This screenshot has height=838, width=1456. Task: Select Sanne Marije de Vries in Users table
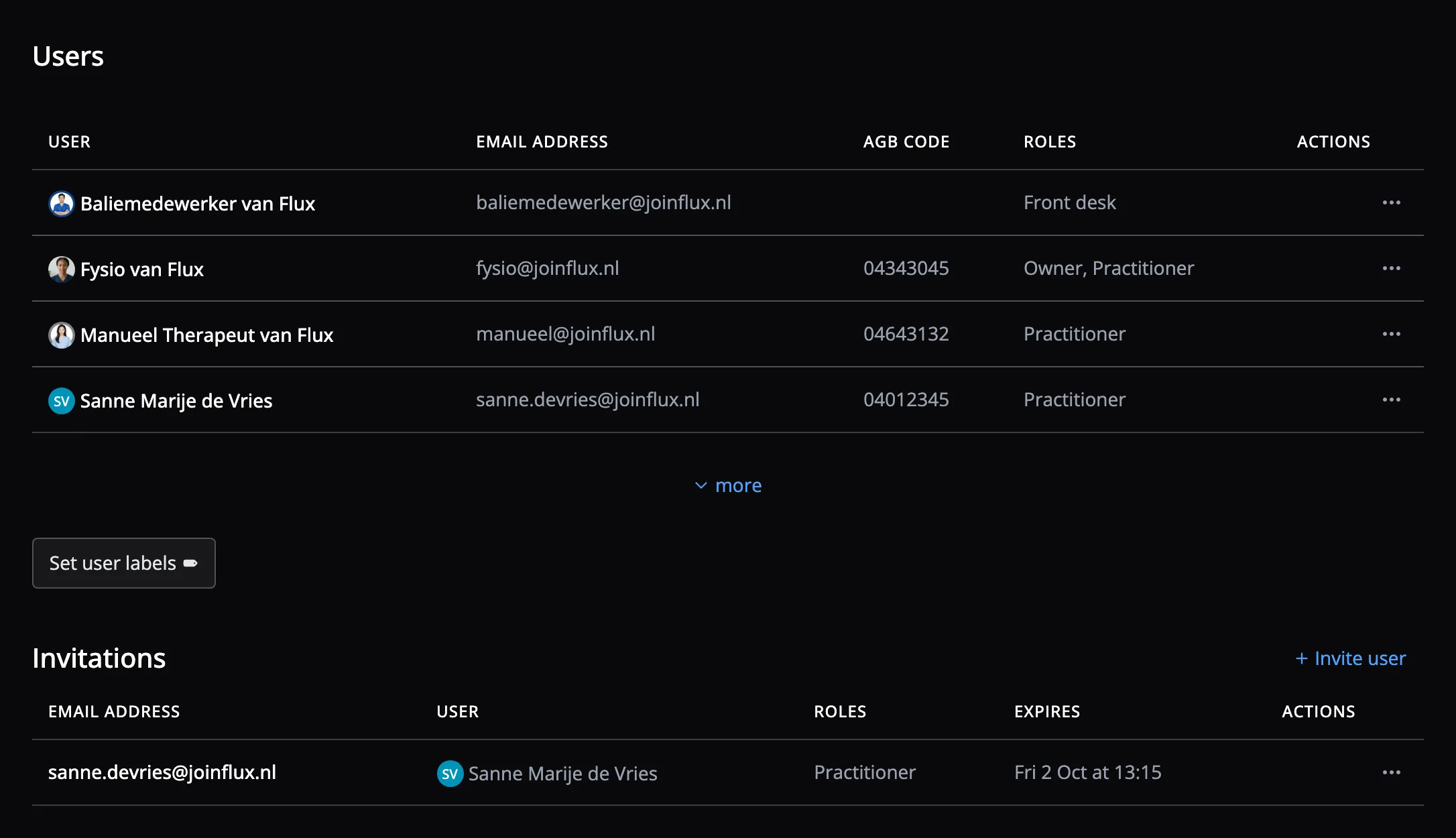[176, 401]
